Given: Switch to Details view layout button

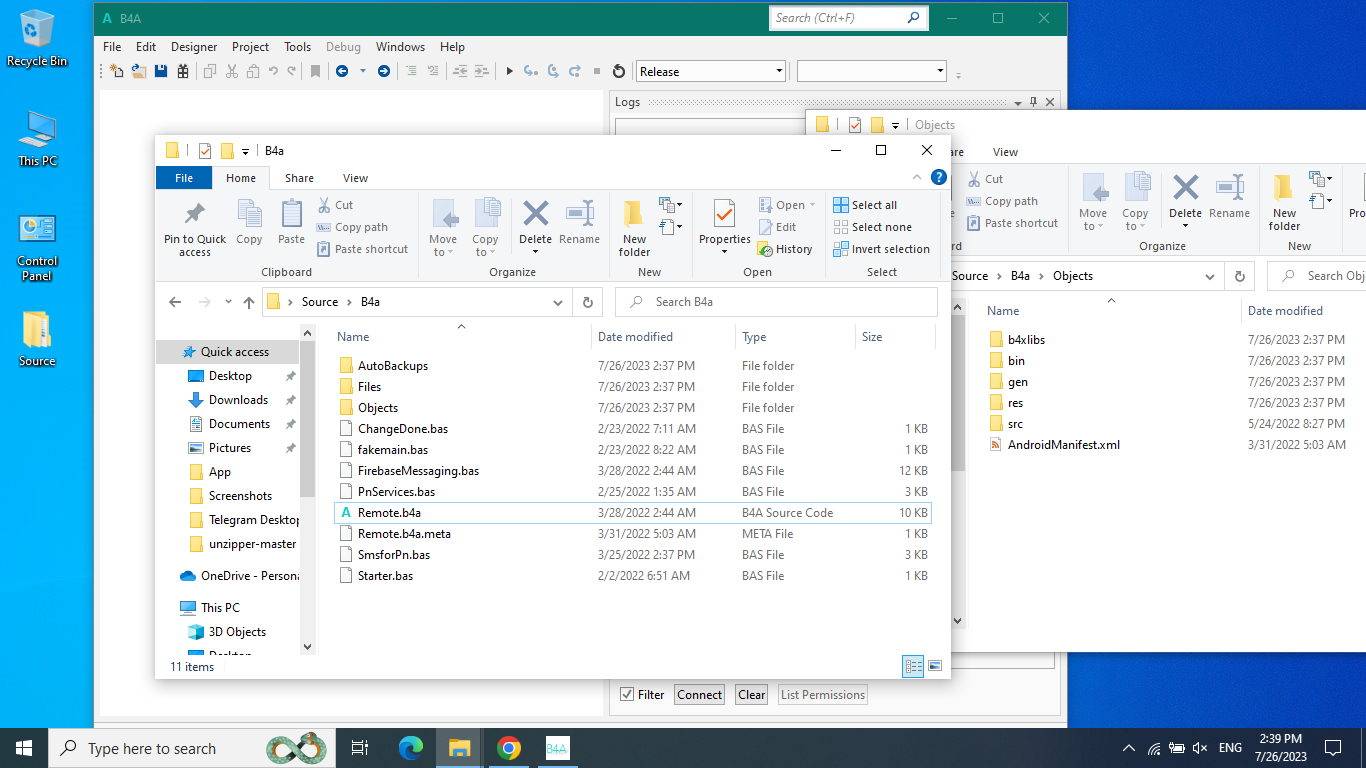Looking at the screenshot, I should coord(913,666).
